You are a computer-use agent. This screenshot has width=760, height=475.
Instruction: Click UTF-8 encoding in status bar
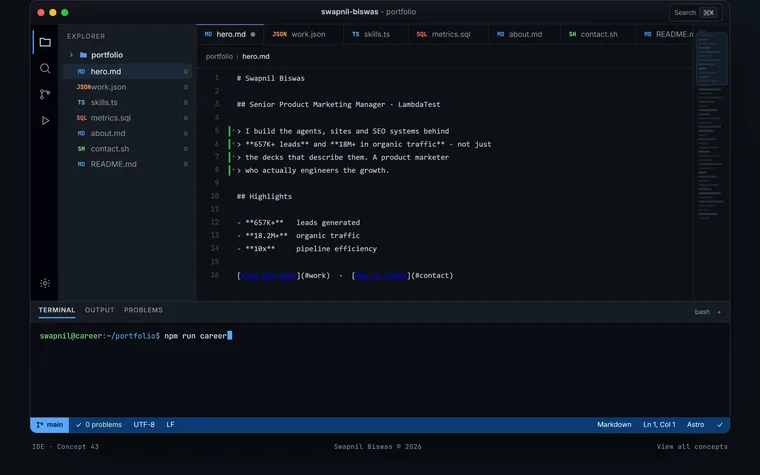(x=144, y=425)
